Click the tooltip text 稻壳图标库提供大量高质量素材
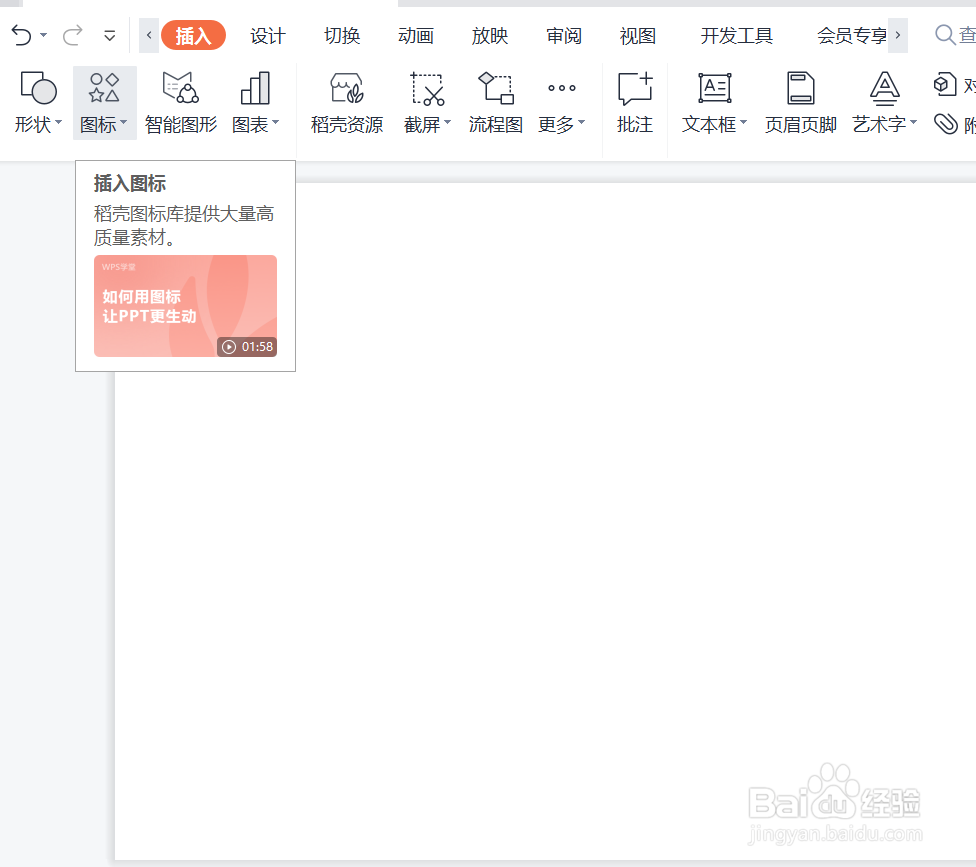Screen dimensions: 976x867 point(184,225)
